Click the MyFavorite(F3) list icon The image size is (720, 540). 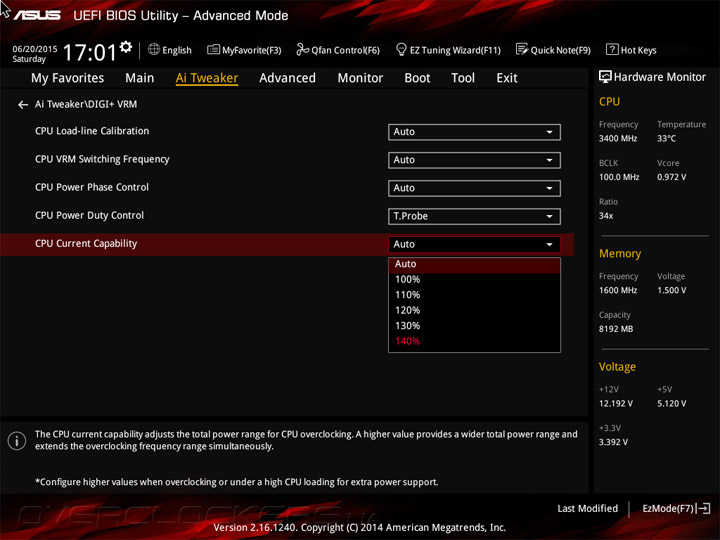click(x=213, y=49)
